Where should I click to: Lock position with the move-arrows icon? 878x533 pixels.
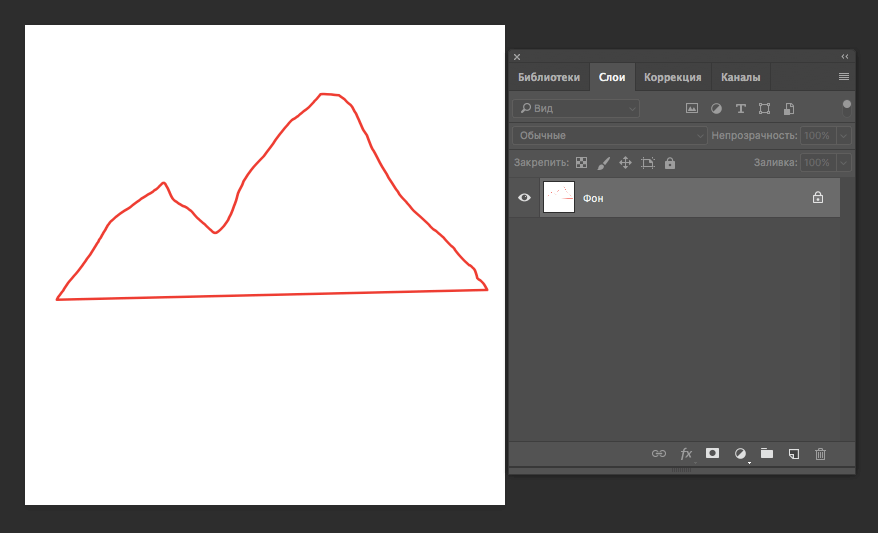coord(625,162)
